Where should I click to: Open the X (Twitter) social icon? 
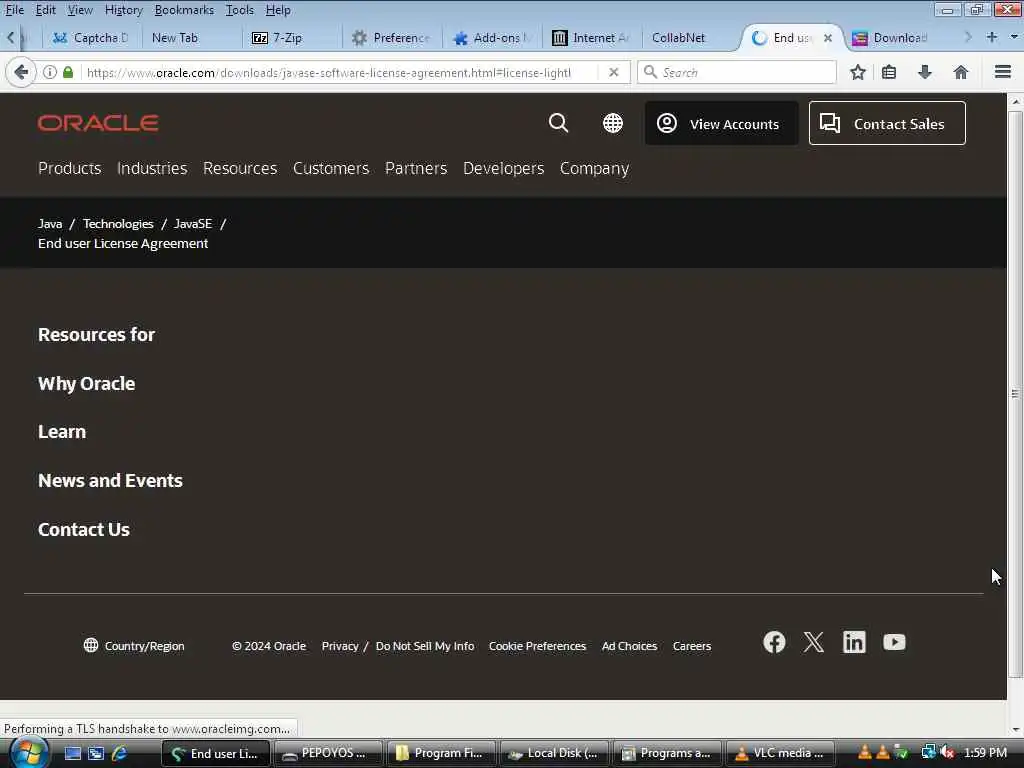click(x=814, y=642)
